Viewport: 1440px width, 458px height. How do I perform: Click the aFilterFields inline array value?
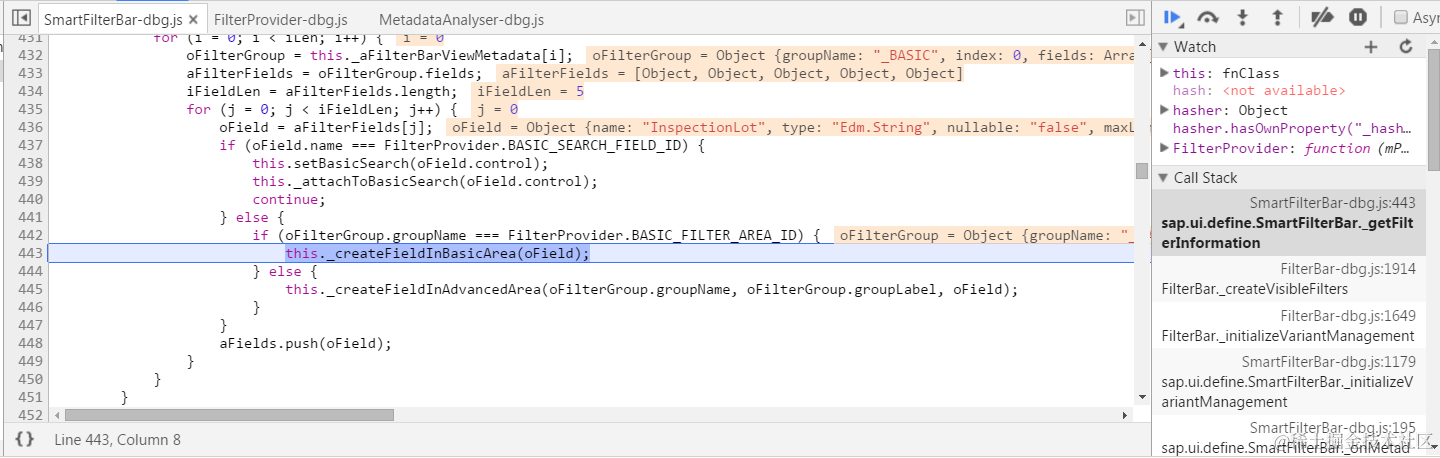pos(730,73)
